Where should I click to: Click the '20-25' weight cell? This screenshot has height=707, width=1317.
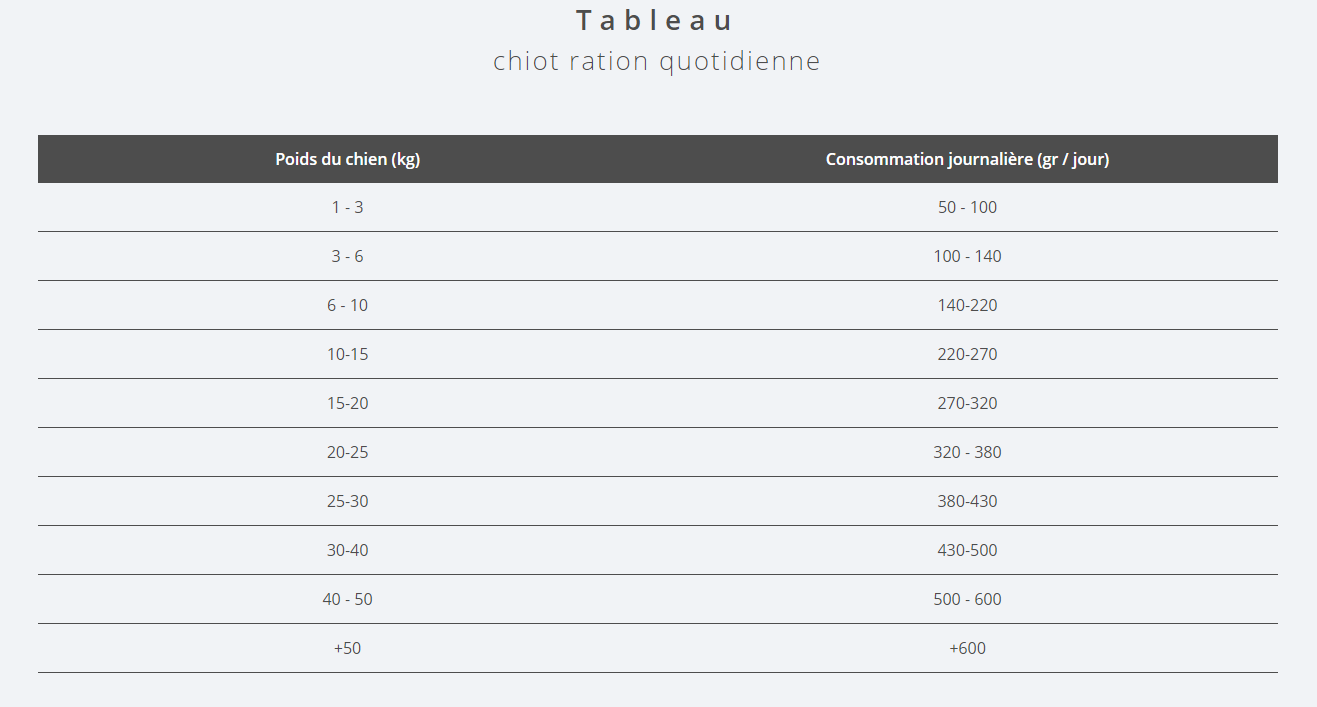point(348,452)
